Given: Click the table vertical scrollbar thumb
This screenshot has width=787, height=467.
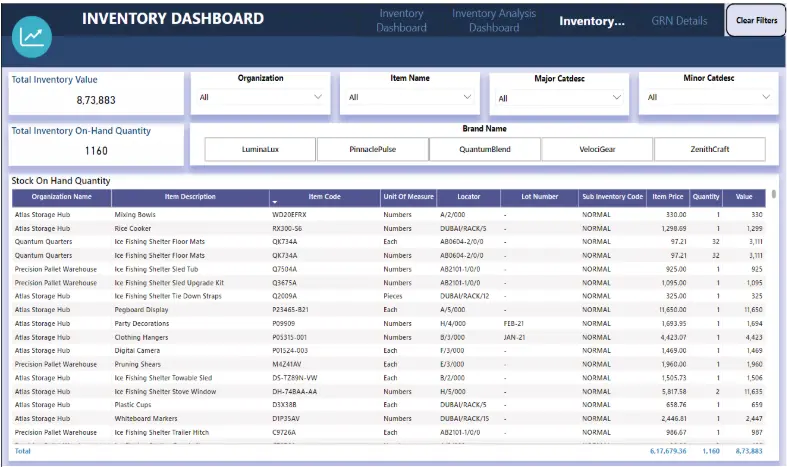Looking at the screenshot, I should (x=773, y=194).
